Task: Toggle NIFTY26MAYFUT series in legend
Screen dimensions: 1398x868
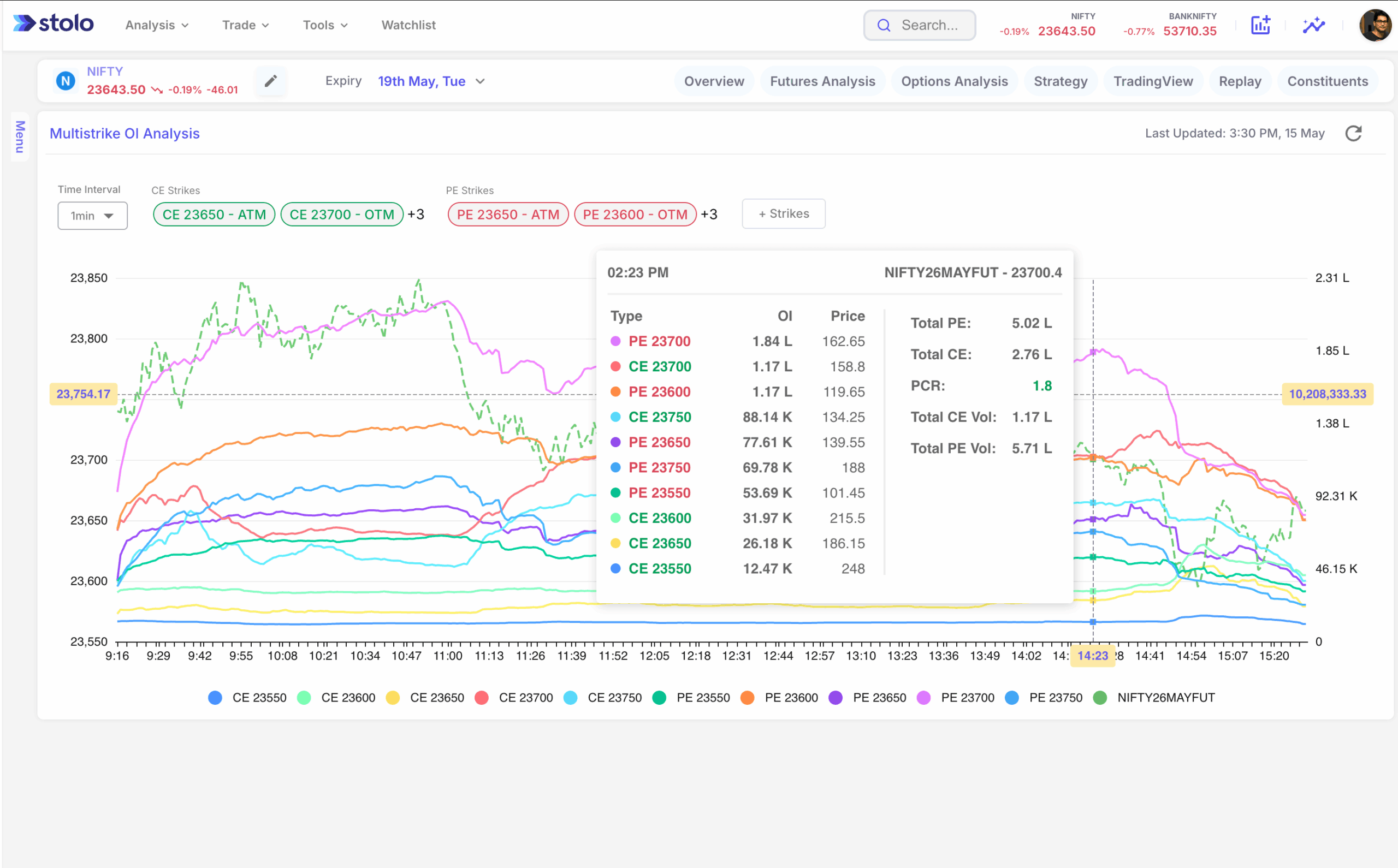Action: [1153, 698]
